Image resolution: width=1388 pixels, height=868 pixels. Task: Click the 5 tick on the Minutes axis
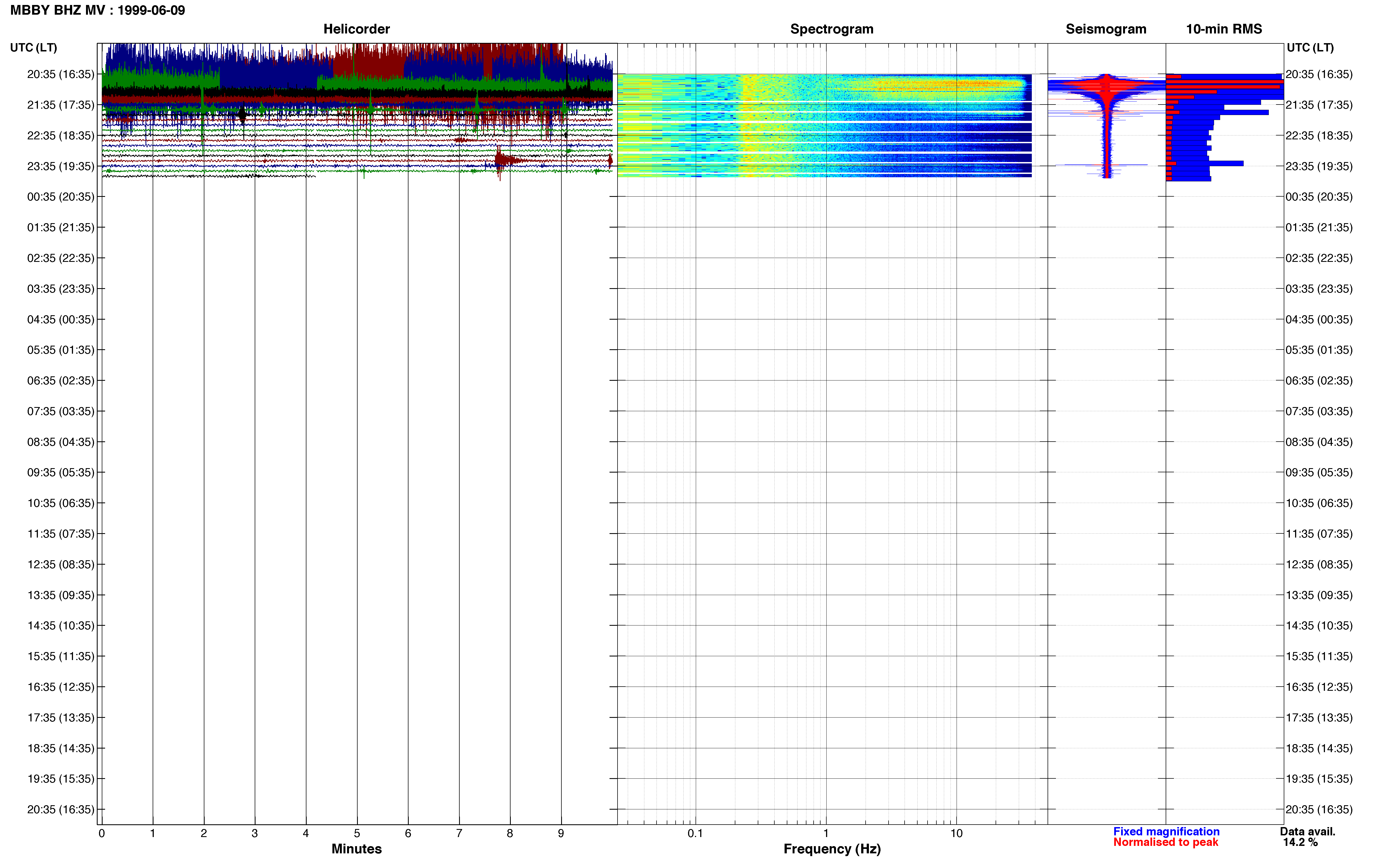tap(357, 833)
